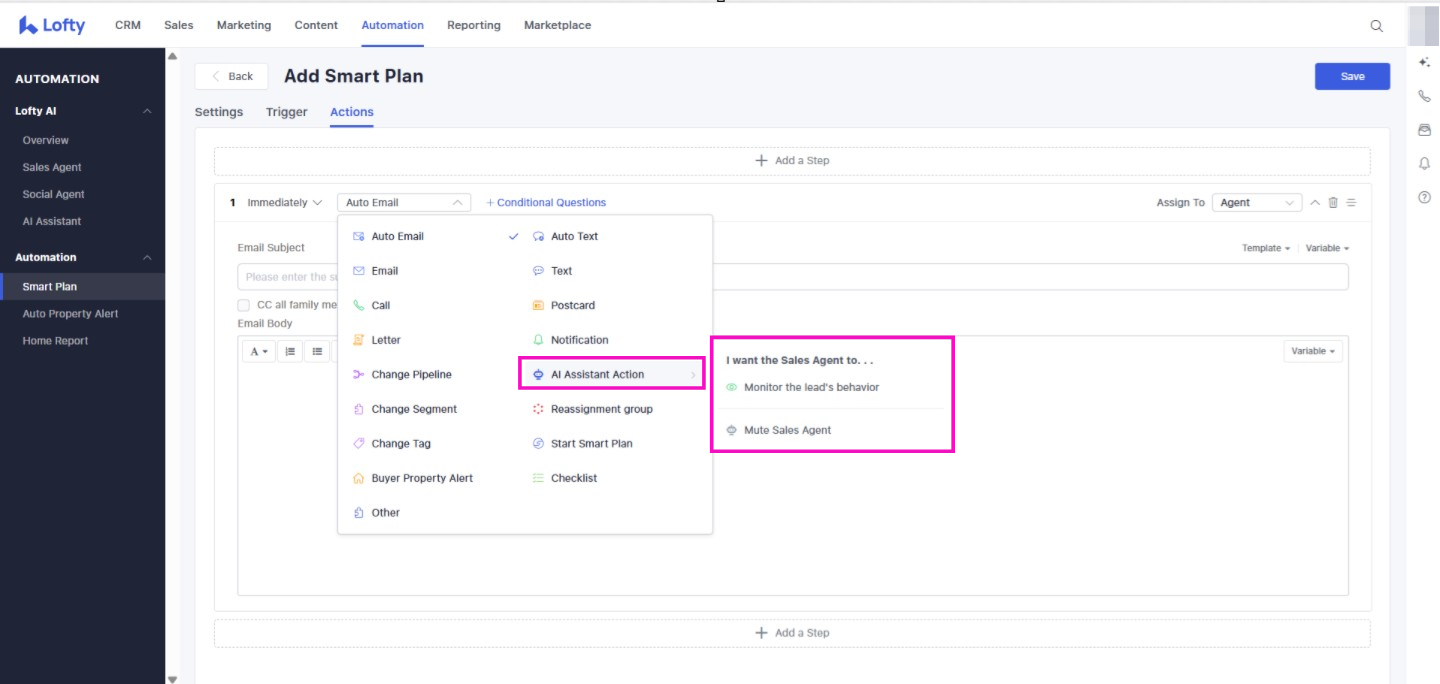Viewport: 1440px width, 684px height.
Task: Click the Save button
Action: click(1351, 77)
